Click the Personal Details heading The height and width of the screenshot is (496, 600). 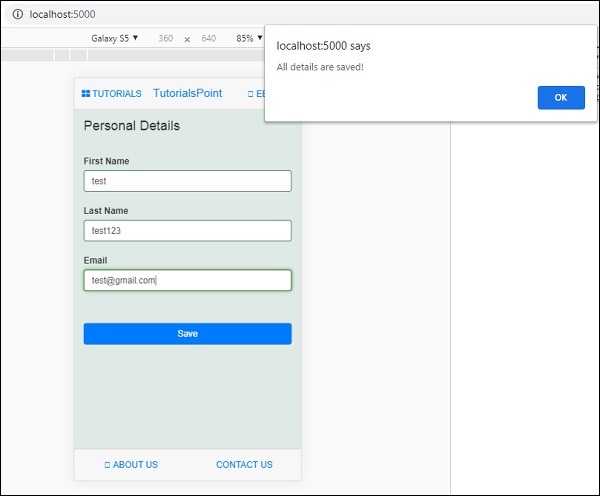(x=131, y=126)
